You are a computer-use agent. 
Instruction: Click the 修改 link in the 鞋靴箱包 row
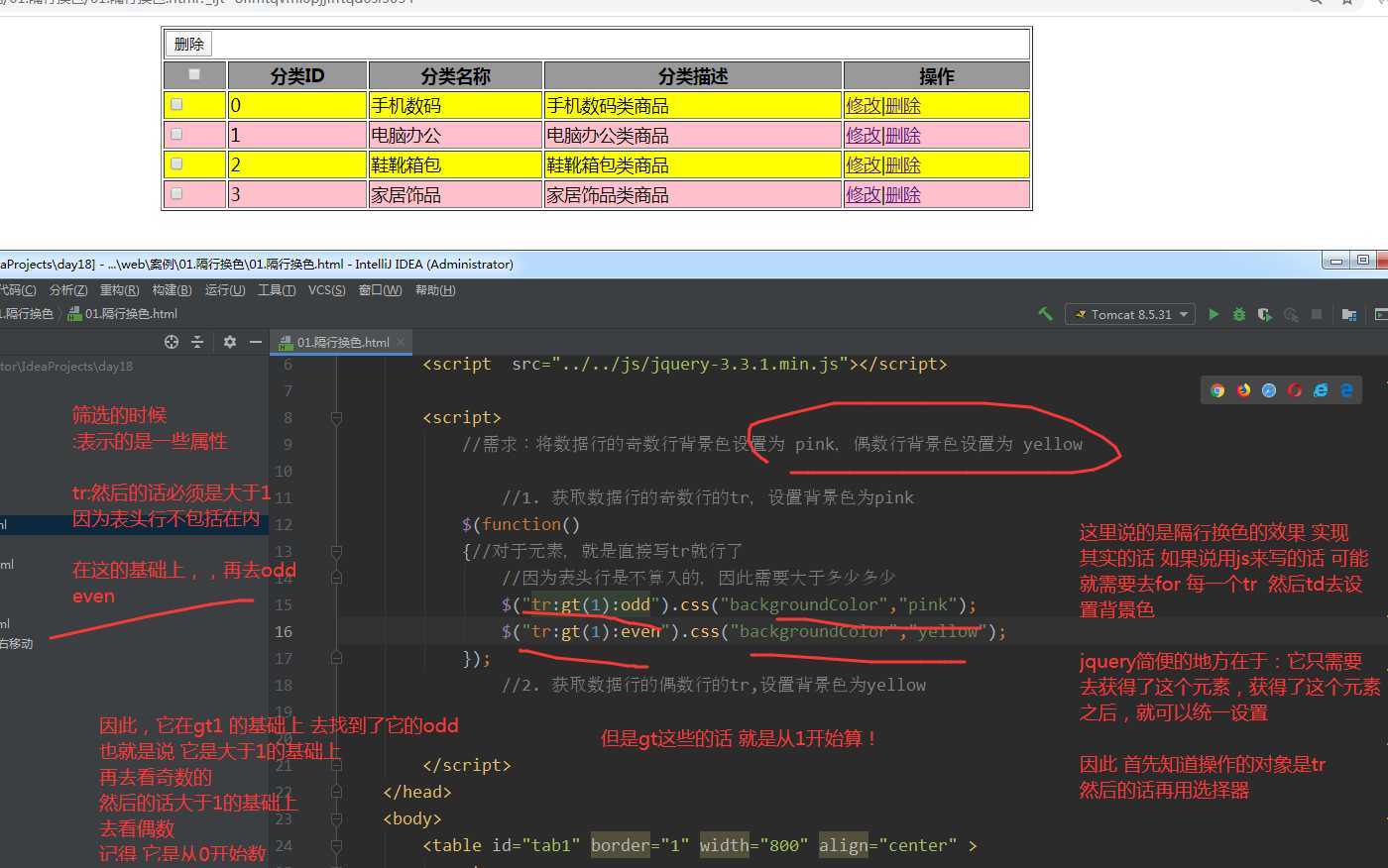[x=864, y=164]
